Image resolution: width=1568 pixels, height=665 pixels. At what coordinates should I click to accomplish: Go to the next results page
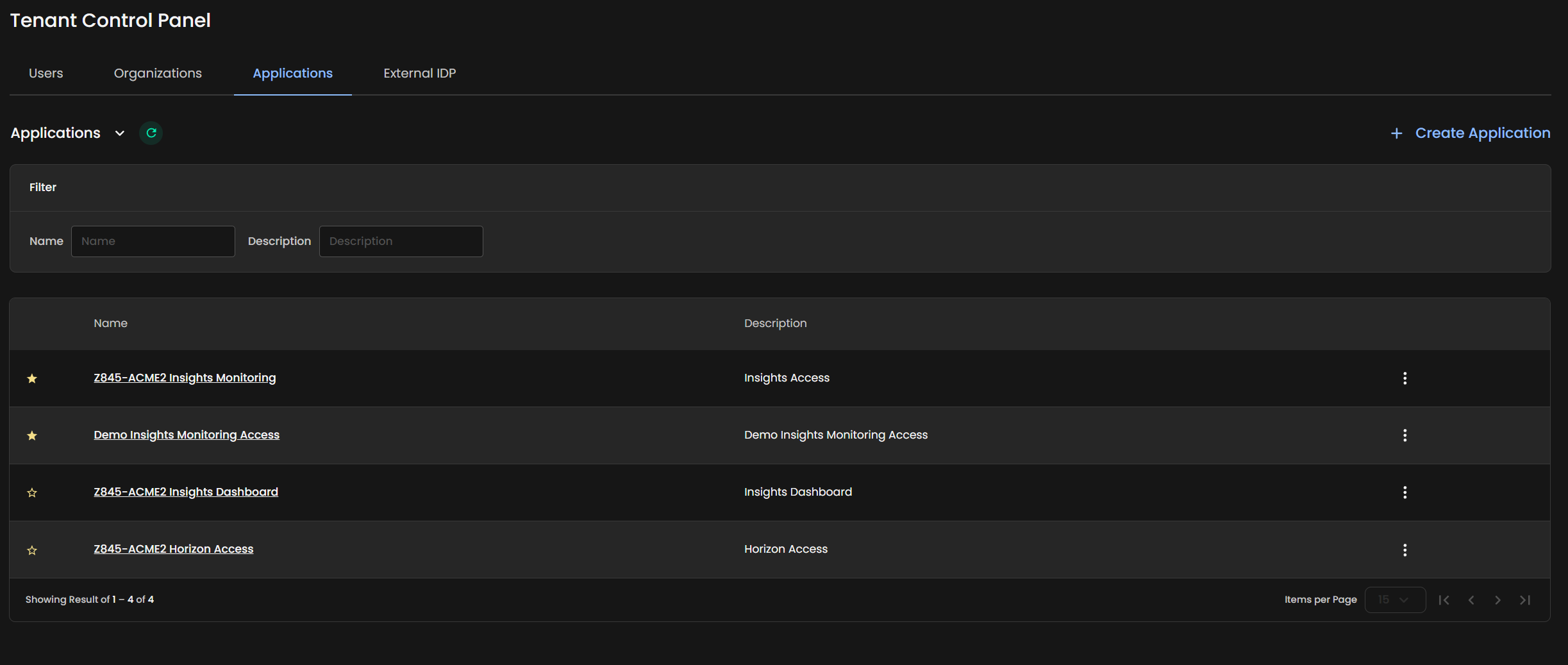point(1497,600)
